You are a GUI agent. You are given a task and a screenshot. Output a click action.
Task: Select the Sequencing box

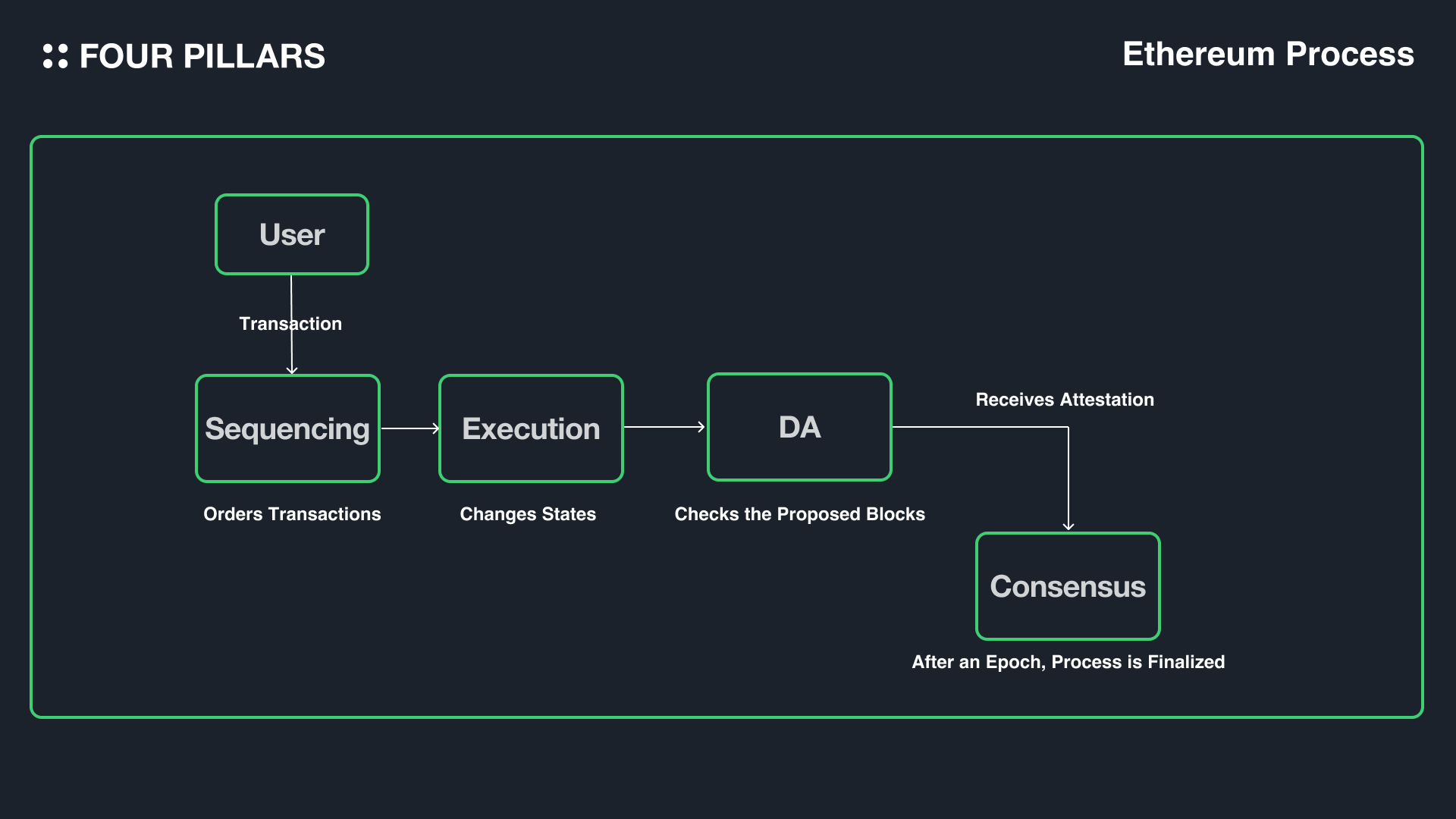tap(287, 428)
